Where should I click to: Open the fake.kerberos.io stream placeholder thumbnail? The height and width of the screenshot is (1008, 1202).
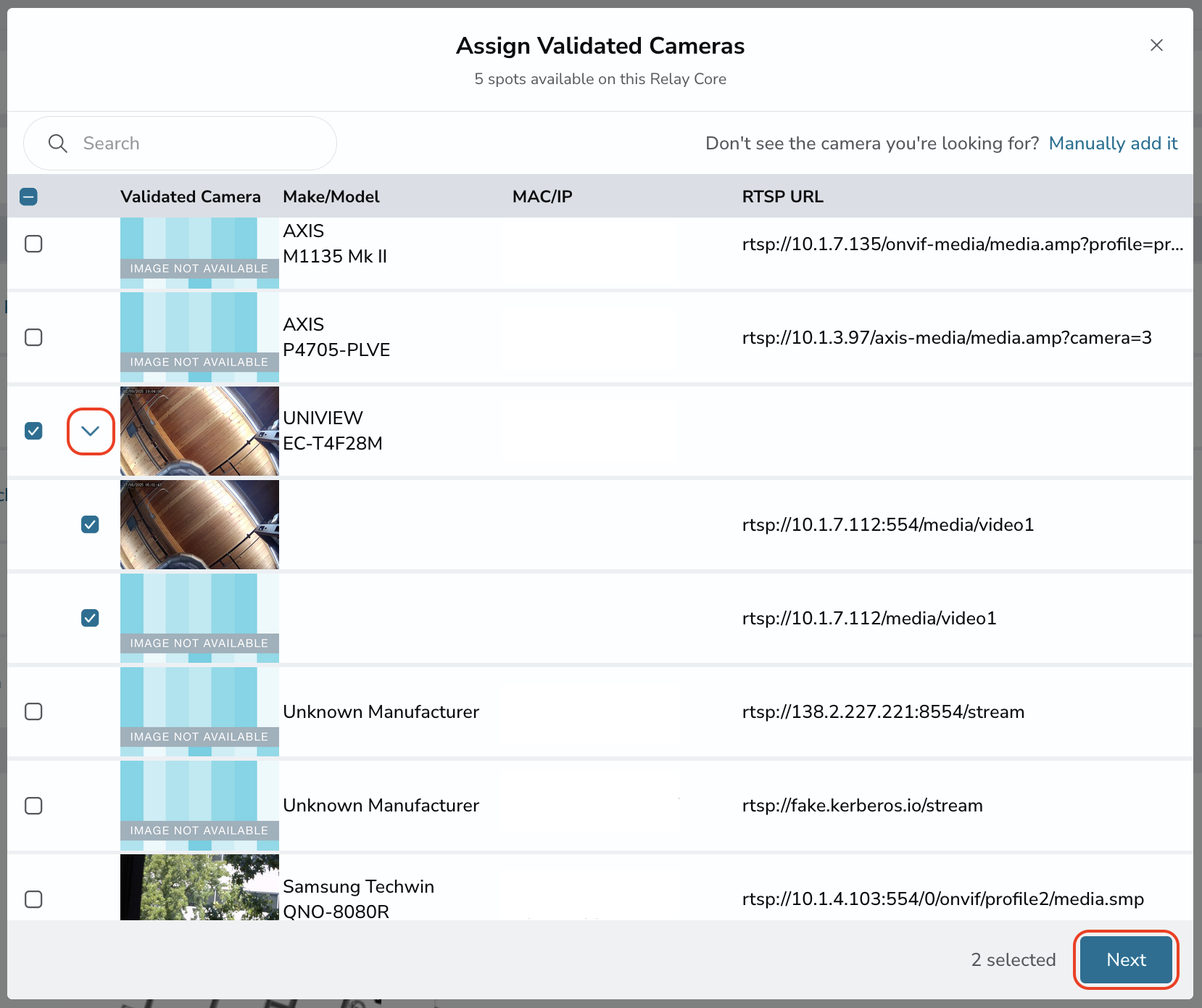[199, 806]
